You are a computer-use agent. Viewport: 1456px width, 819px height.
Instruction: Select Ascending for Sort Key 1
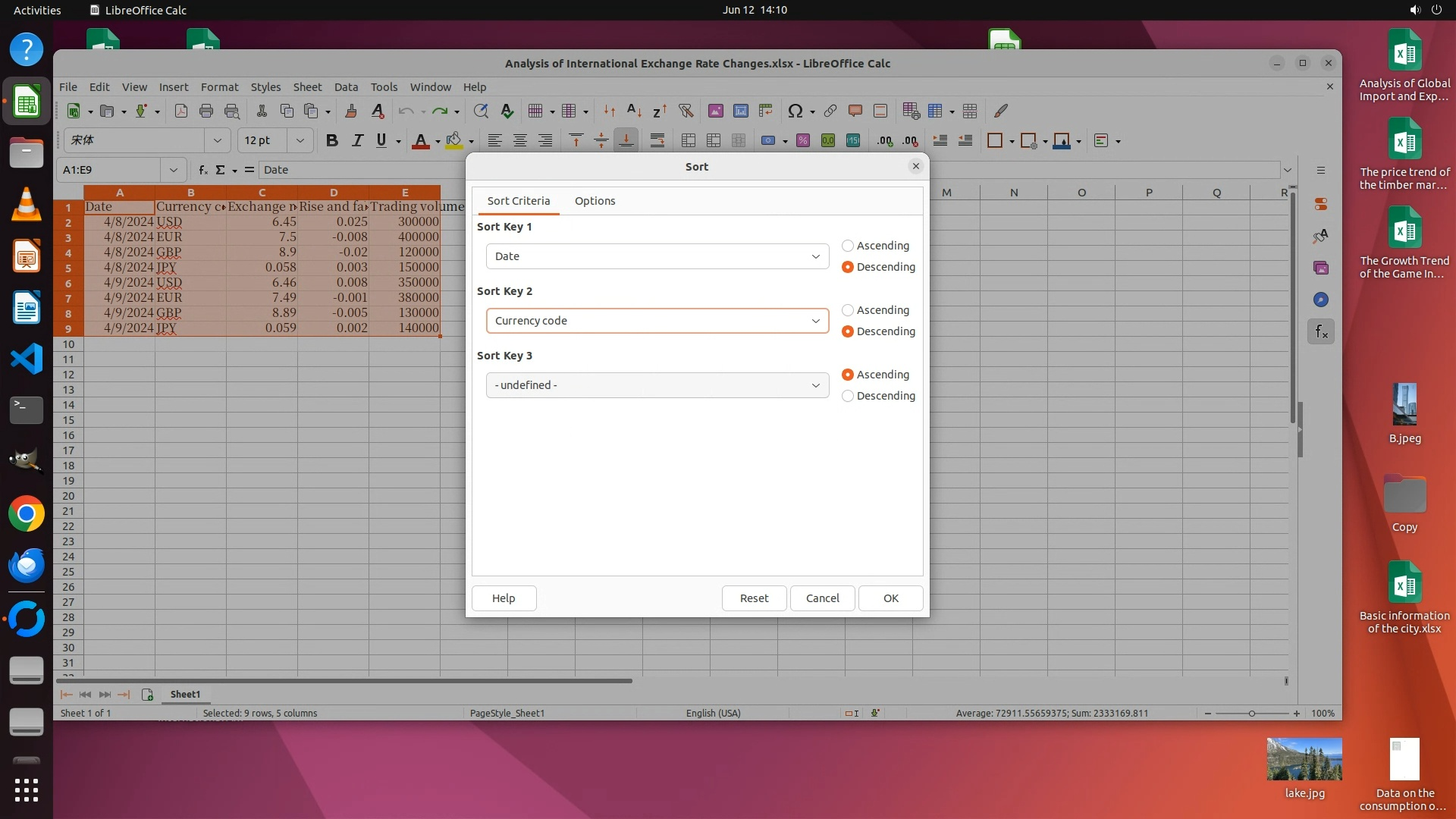tap(848, 246)
